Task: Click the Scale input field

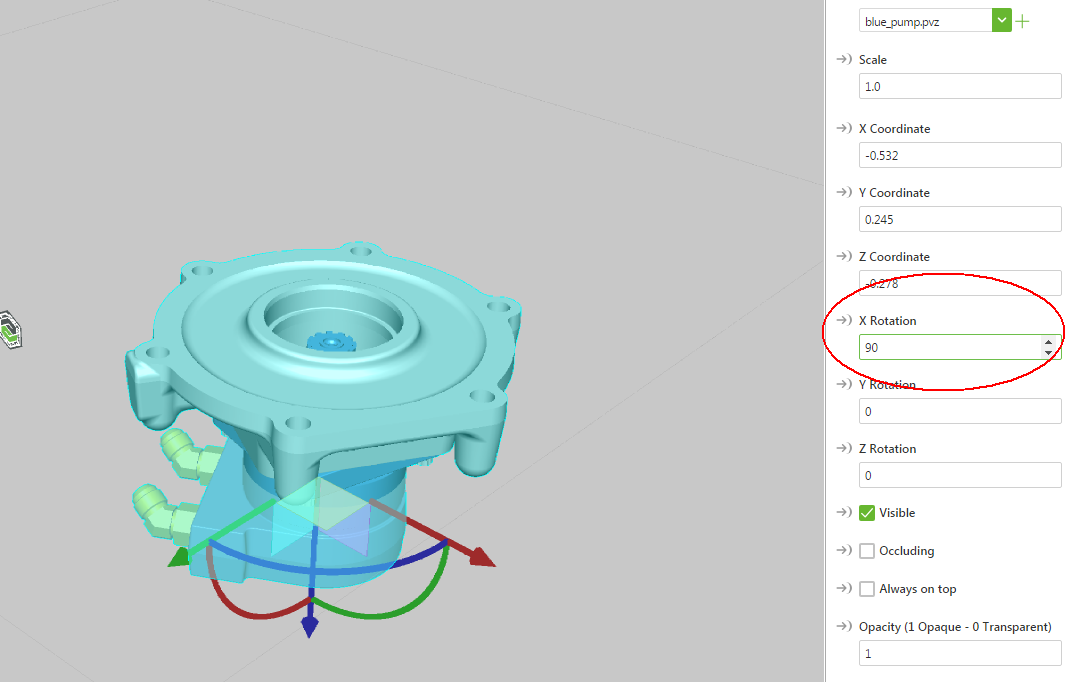Action: point(960,87)
